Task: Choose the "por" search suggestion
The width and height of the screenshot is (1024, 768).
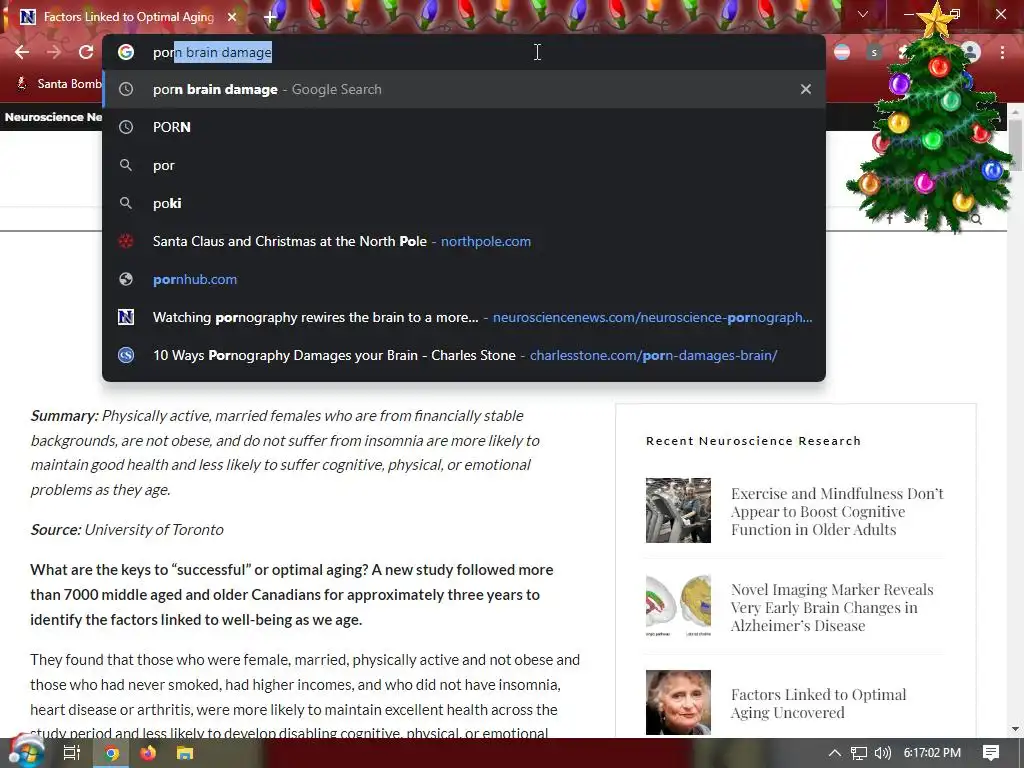Action: pos(464,165)
